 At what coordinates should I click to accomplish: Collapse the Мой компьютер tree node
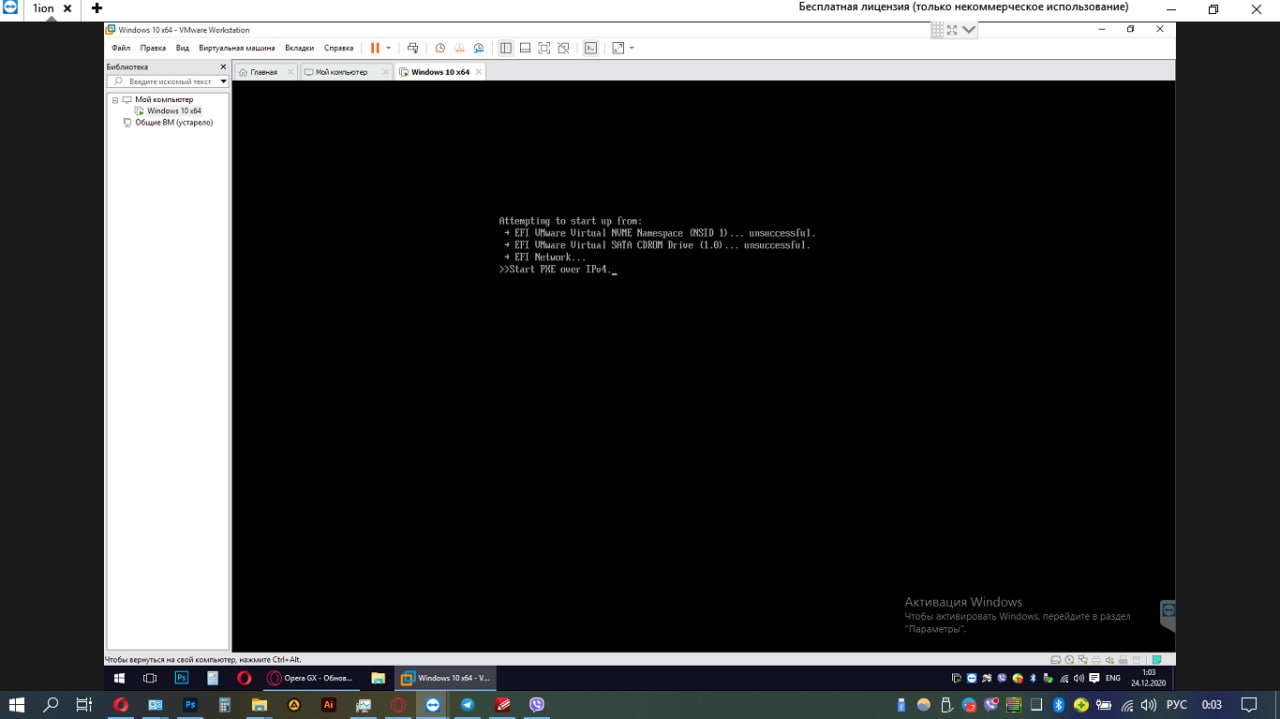(115, 100)
